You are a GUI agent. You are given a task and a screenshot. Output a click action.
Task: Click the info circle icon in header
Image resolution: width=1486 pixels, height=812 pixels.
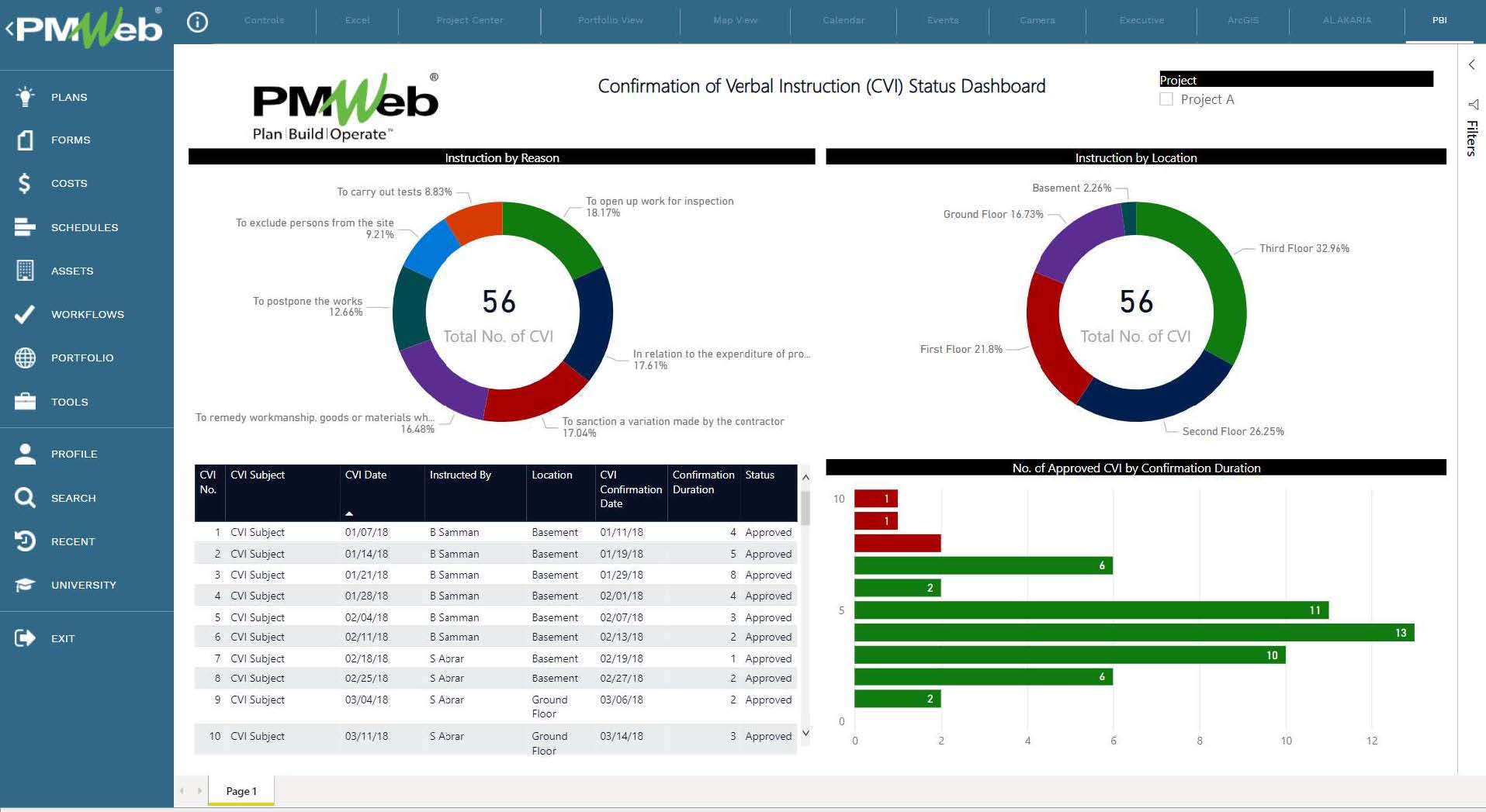198,22
